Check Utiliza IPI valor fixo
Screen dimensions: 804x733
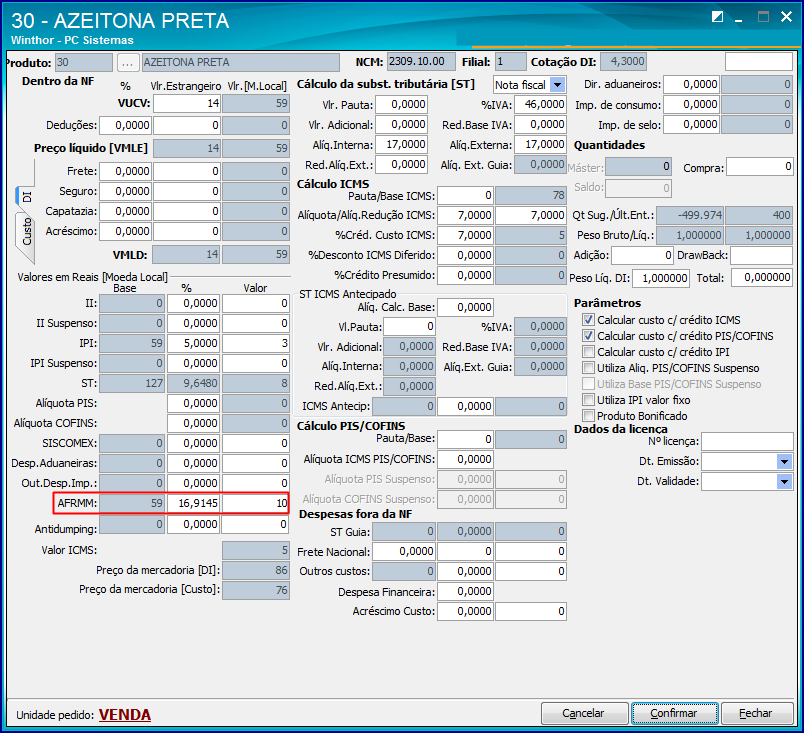click(x=588, y=400)
